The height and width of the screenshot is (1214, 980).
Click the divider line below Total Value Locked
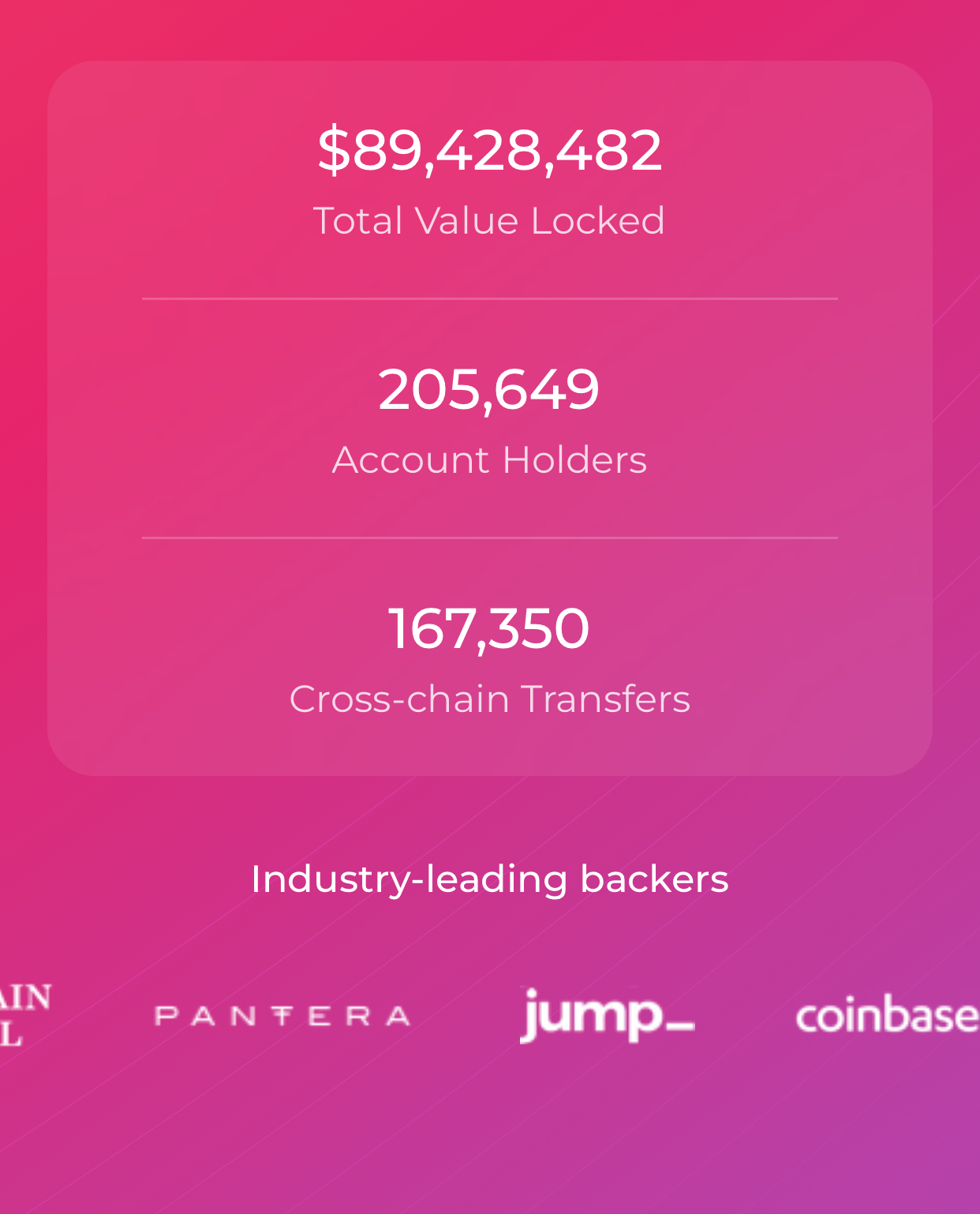click(489, 298)
